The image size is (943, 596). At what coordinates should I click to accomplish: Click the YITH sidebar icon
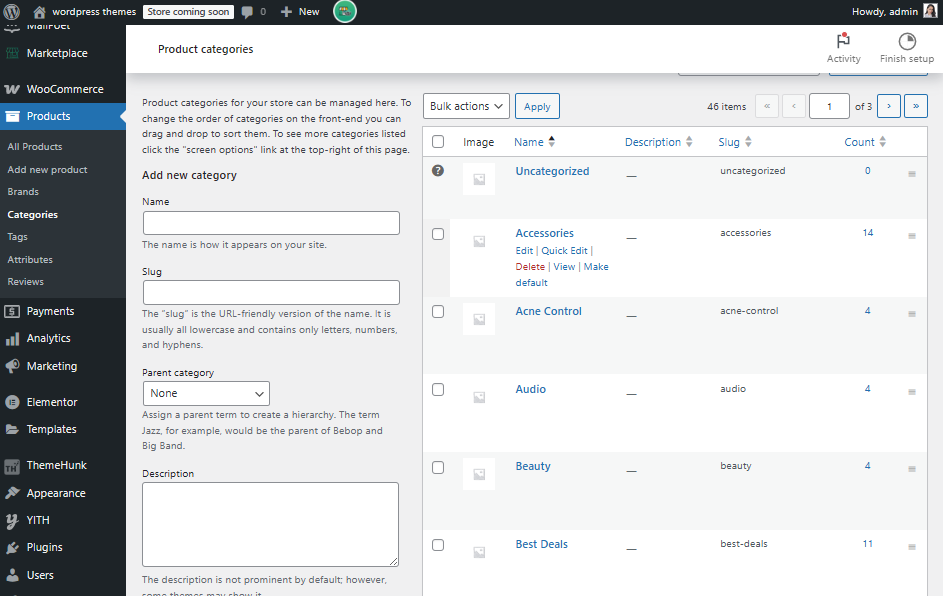tap(12, 520)
